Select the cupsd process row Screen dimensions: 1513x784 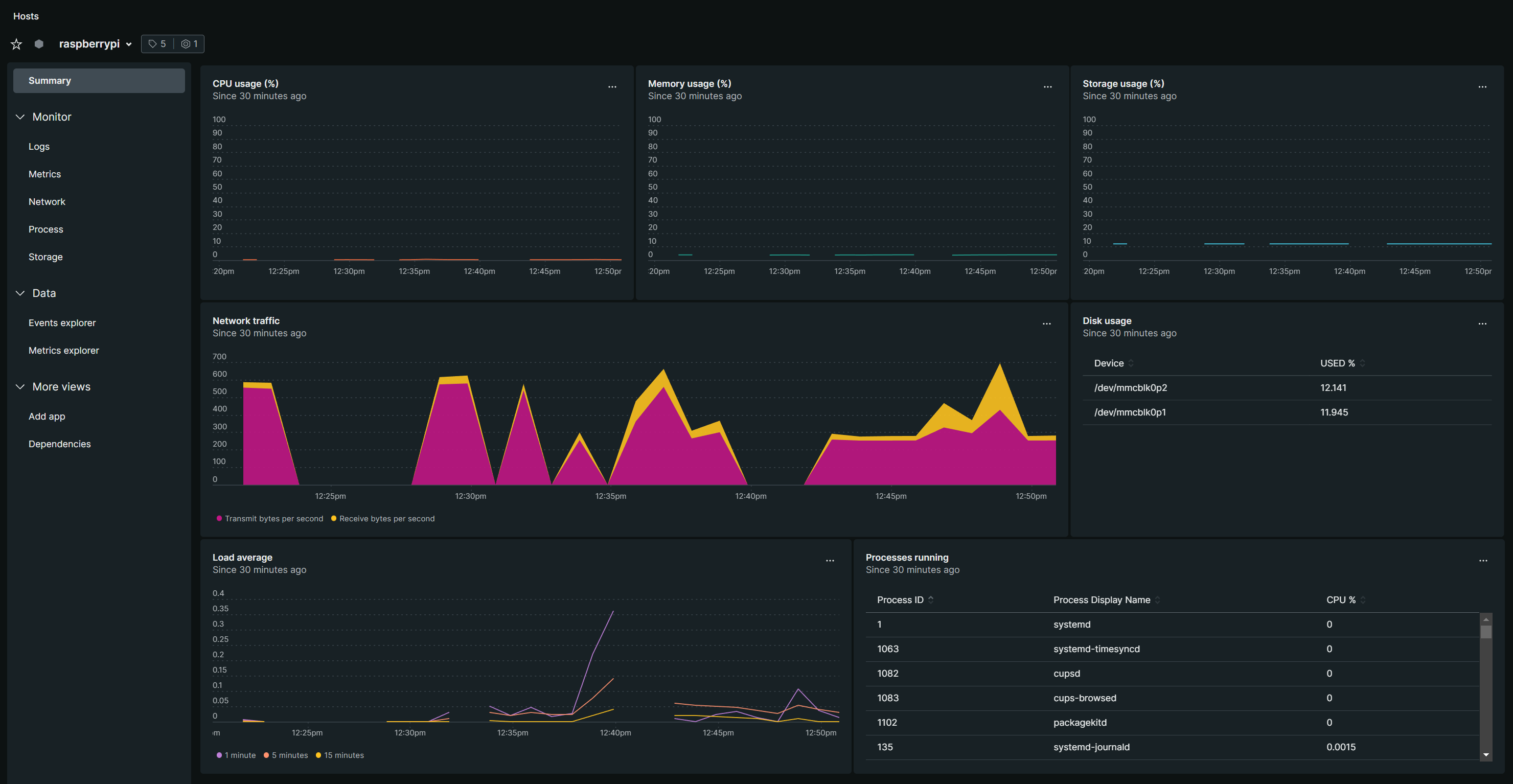pos(1172,674)
